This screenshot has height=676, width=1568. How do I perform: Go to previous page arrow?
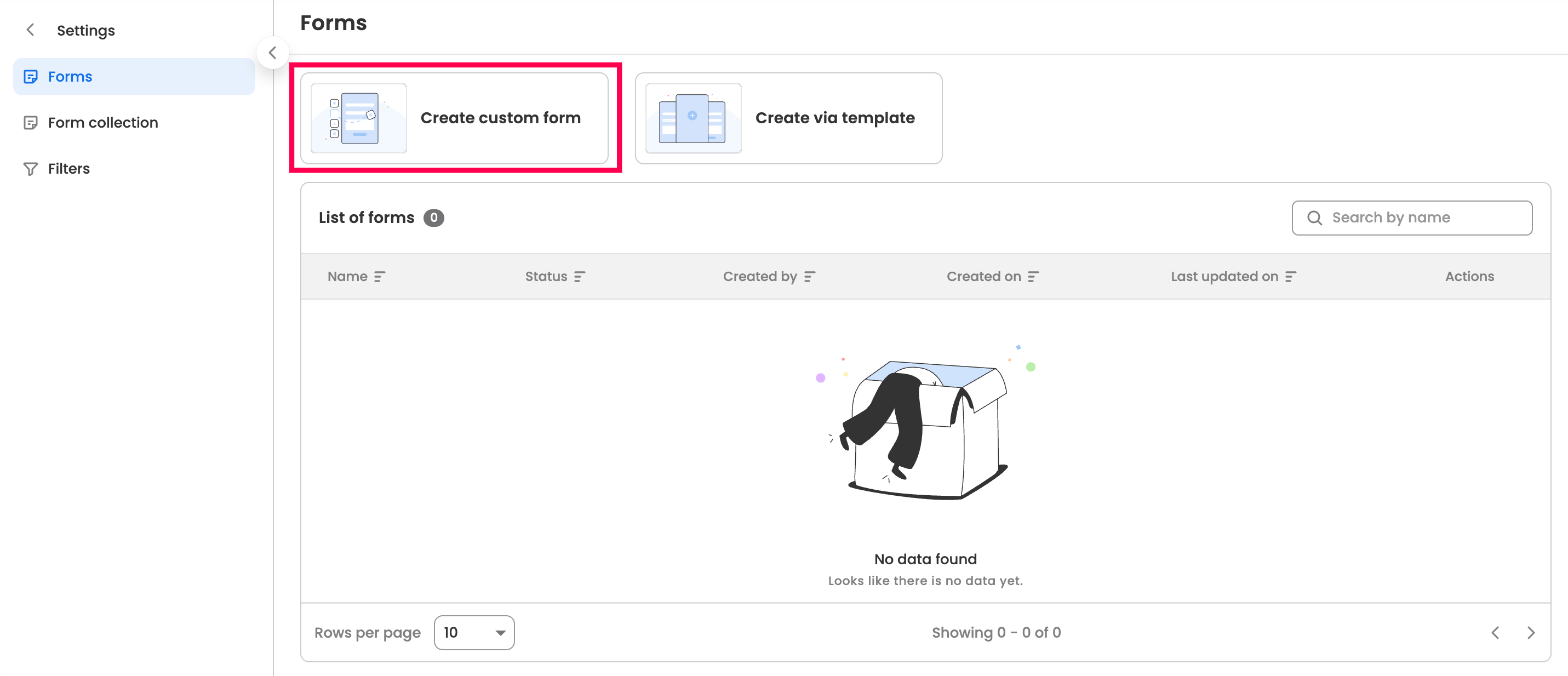coord(1495,633)
